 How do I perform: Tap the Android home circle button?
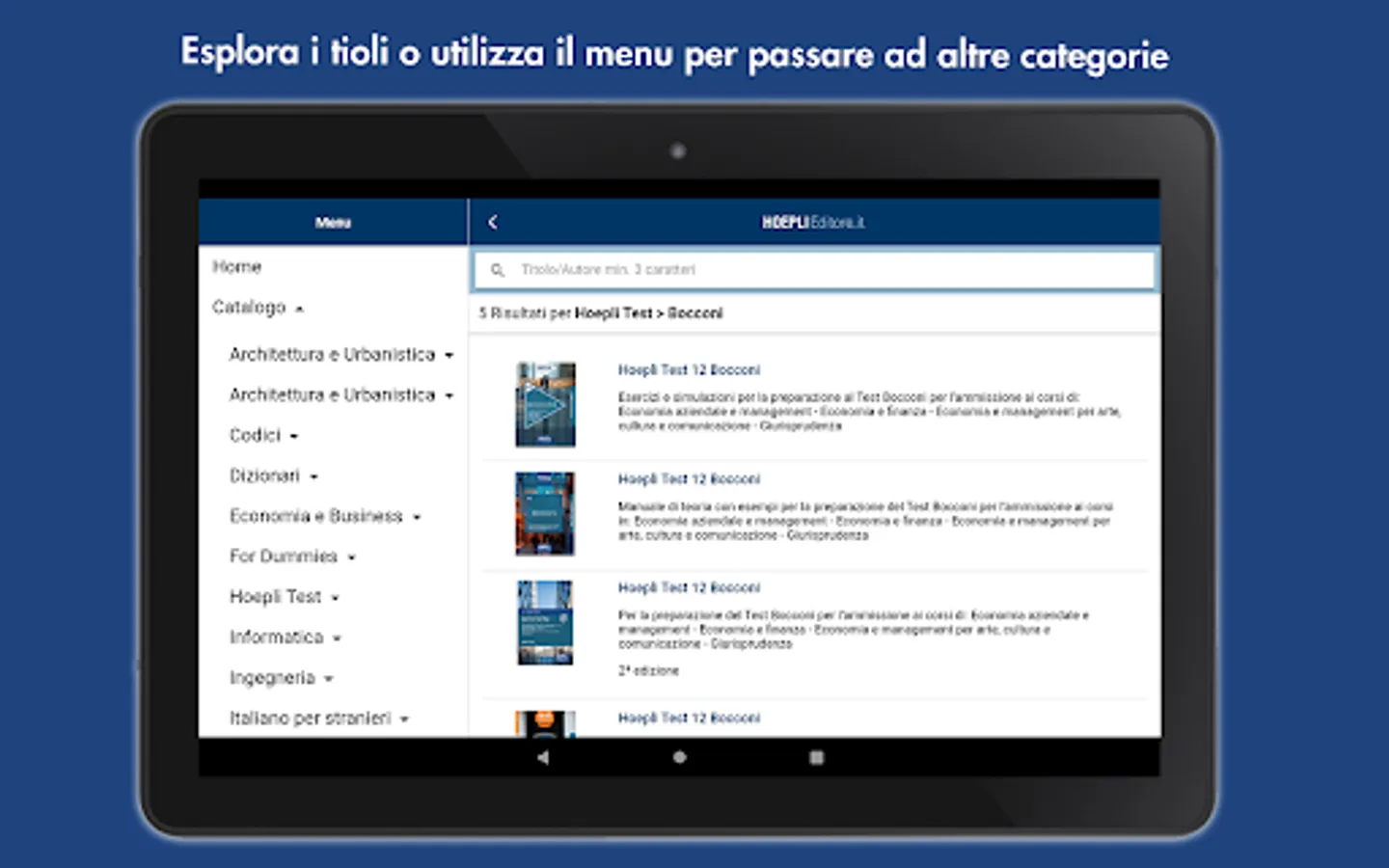[x=679, y=757]
